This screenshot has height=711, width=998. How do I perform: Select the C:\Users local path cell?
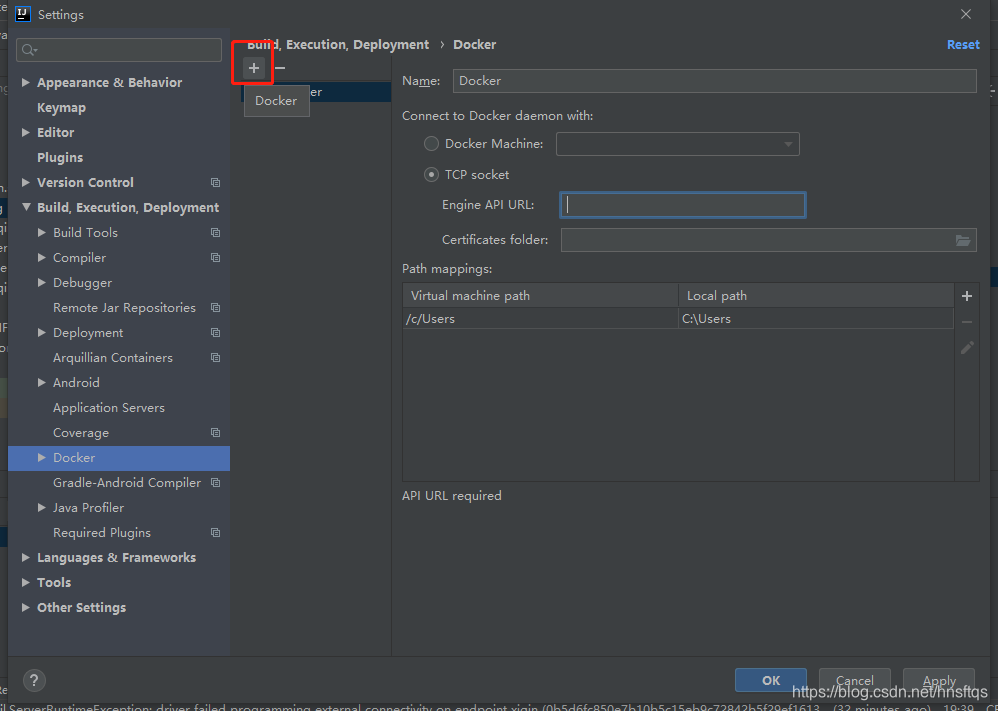[x=816, y=319]
